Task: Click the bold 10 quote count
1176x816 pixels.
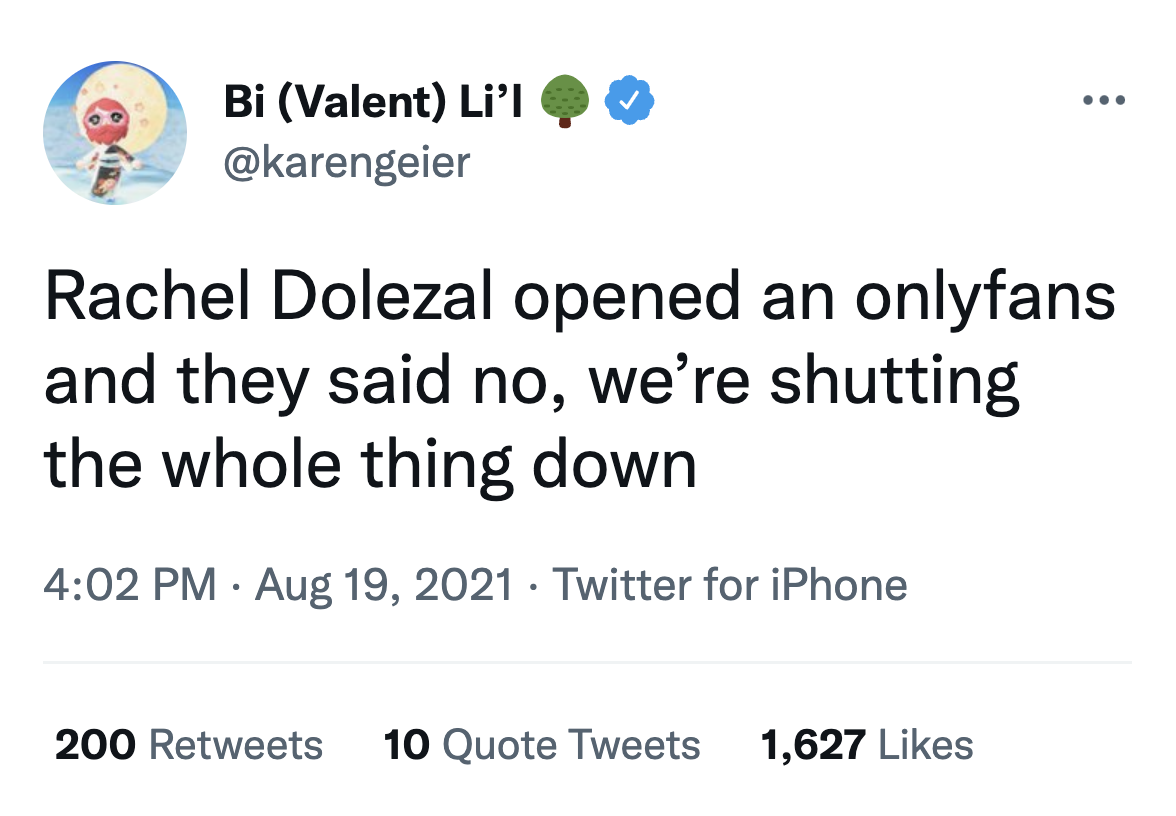Action: (406, 745)
